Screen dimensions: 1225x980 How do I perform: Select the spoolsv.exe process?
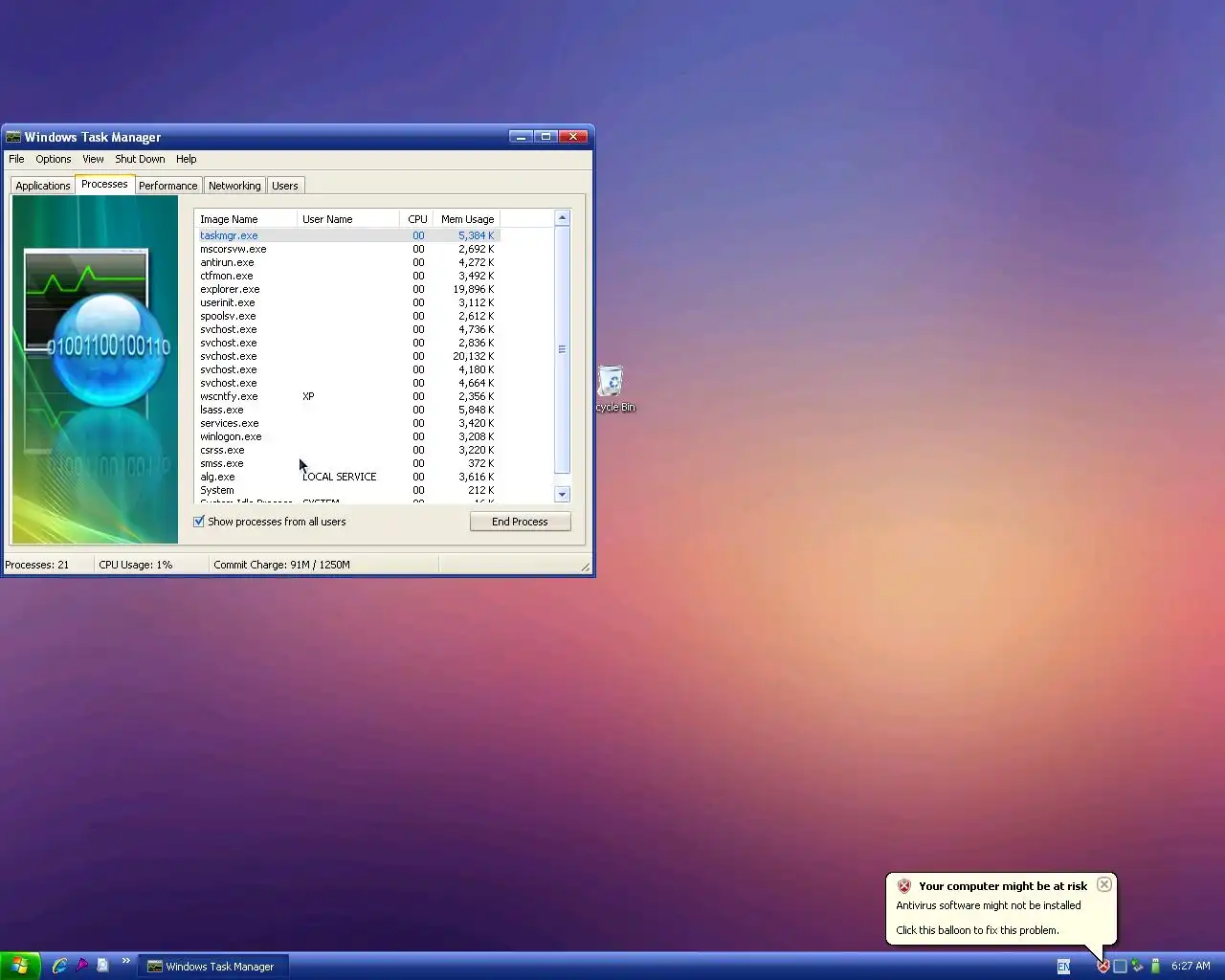click(x=347, y=316)
